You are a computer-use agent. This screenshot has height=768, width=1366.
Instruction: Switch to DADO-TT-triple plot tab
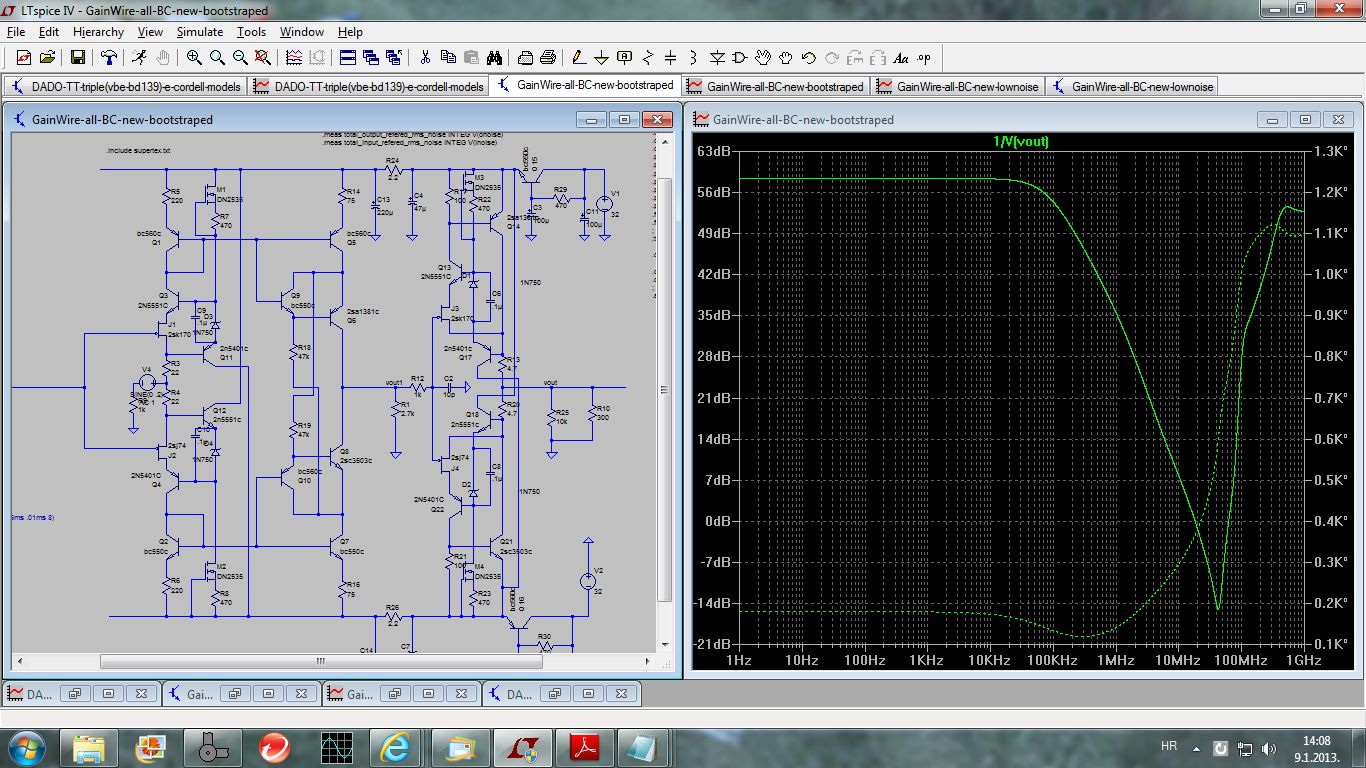368,86
